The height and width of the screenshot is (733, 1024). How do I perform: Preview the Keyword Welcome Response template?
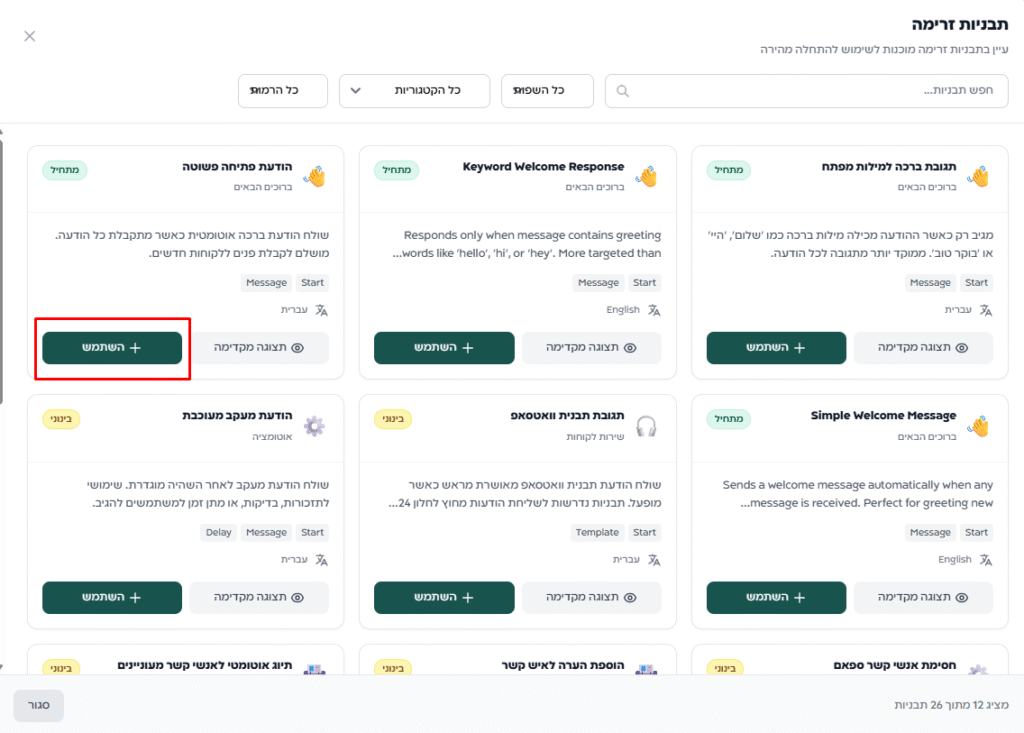pyautogui.click(x=591, y=348)
